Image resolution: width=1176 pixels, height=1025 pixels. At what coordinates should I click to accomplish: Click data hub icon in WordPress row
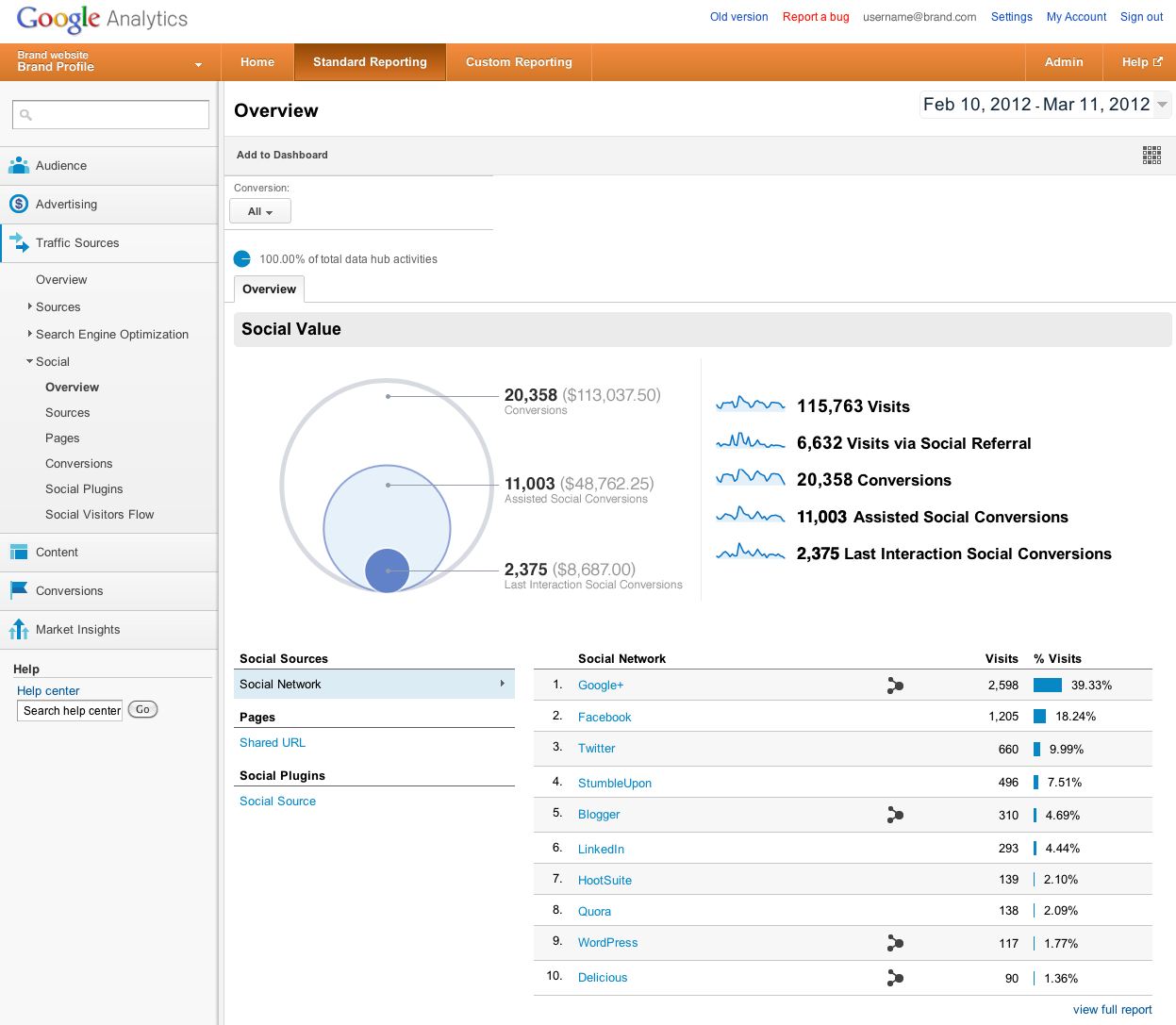point(895,943)
